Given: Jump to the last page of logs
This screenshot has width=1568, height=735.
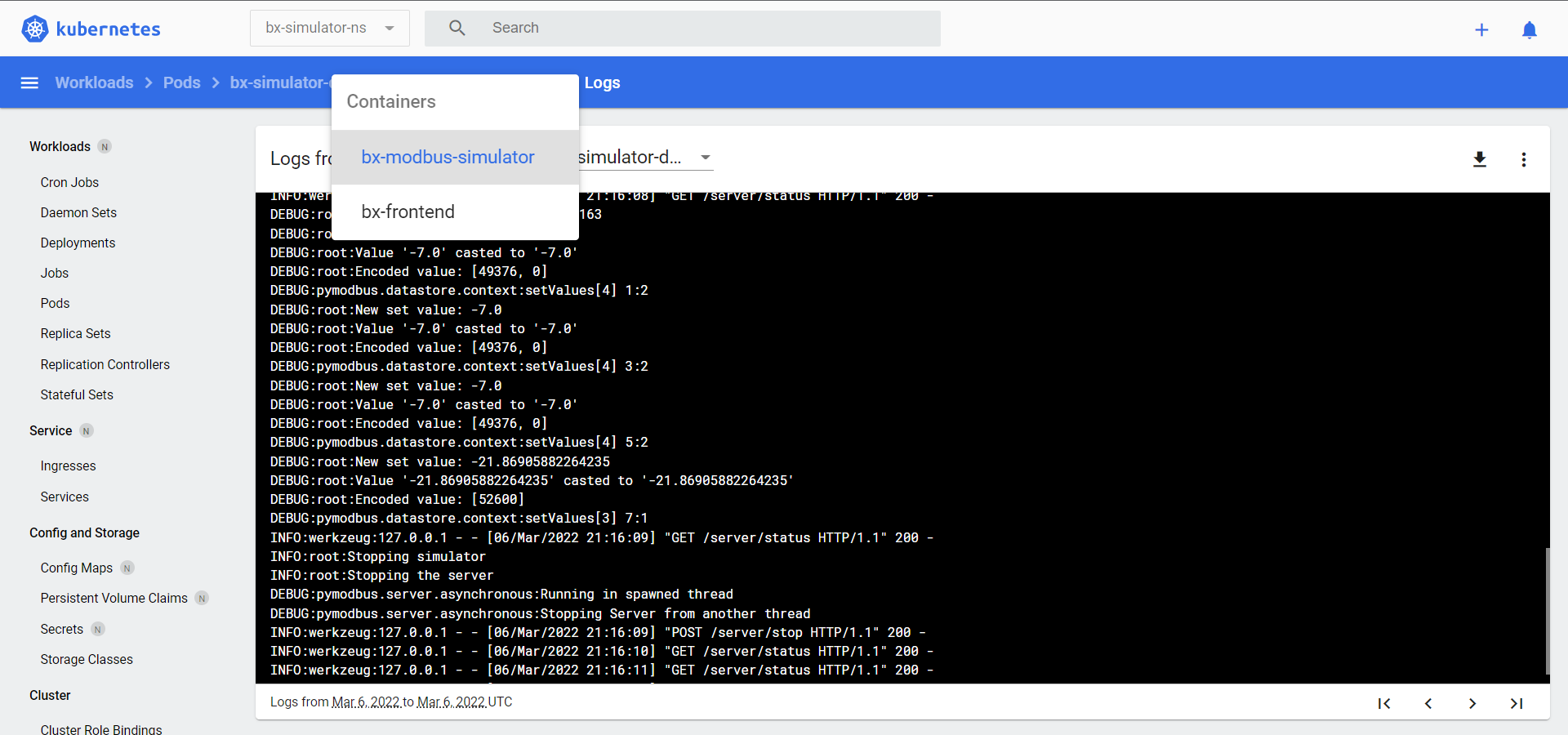Looking at the screenshot, I should coord(1517,703).
